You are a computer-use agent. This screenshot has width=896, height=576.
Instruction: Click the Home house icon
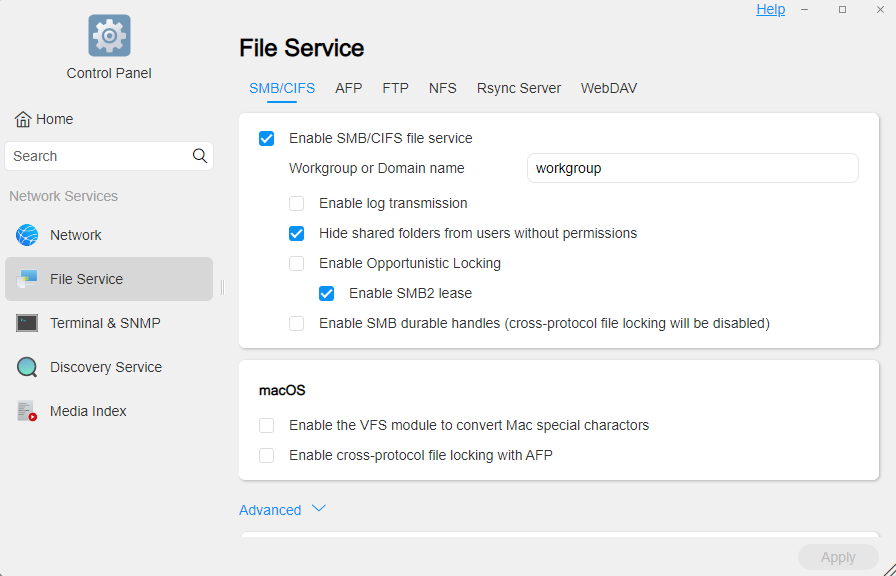tap(22, 119)
